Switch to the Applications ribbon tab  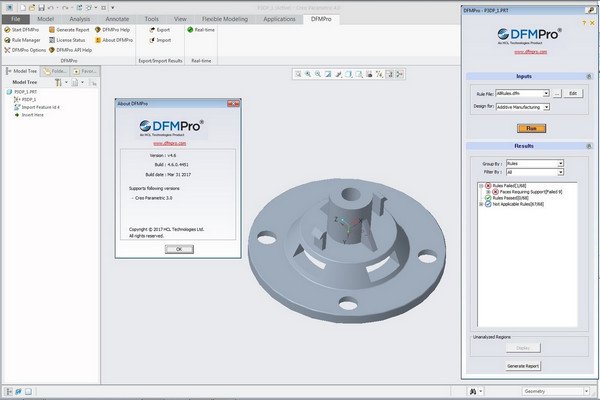tap(279, 19)
